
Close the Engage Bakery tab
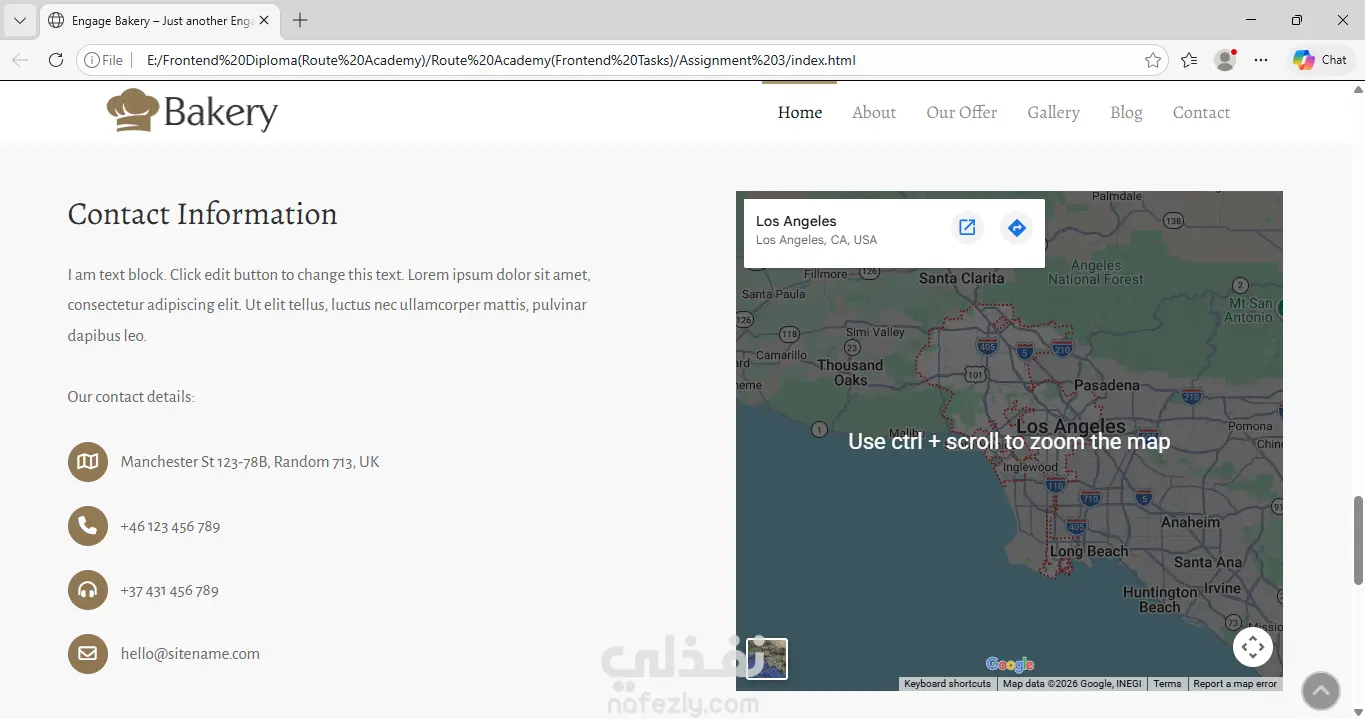point(263,20)
